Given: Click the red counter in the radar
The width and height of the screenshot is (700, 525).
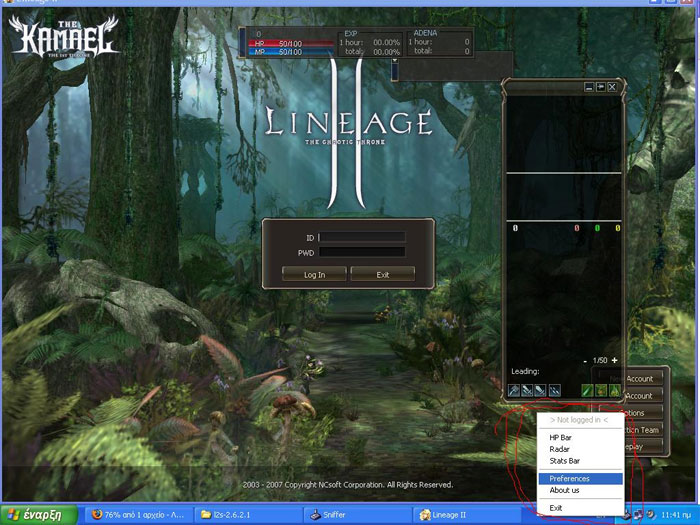Looking at the screenshot, I should pyautogui.click(x=577, y=228).
